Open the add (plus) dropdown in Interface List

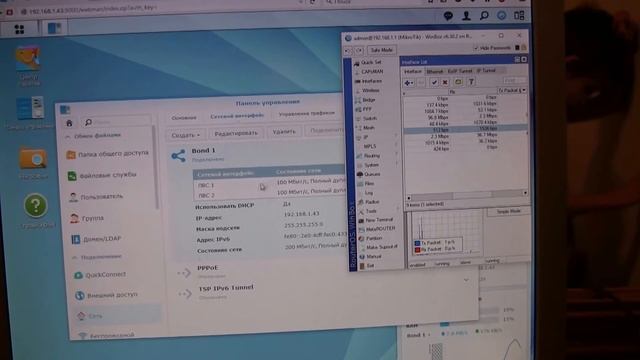[409, 82]
